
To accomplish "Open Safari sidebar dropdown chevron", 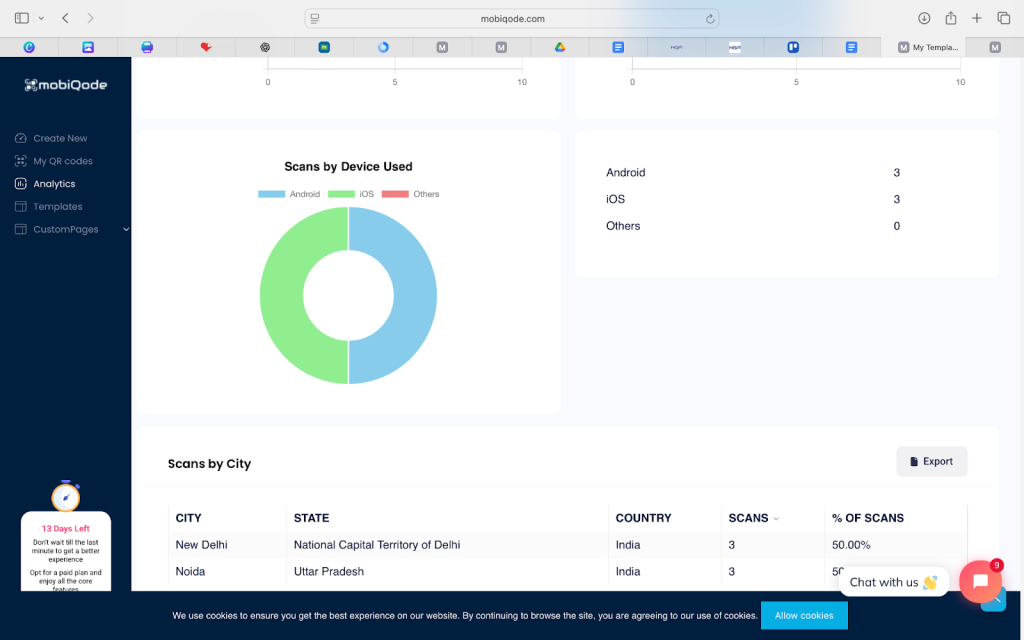I will click(41, 18).
